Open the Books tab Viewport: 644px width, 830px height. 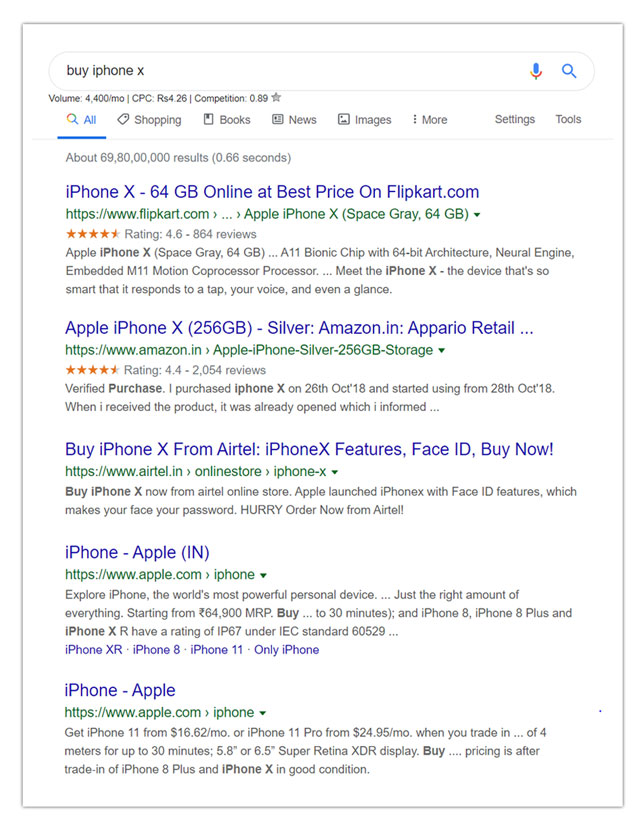click(x=227, y=120)
